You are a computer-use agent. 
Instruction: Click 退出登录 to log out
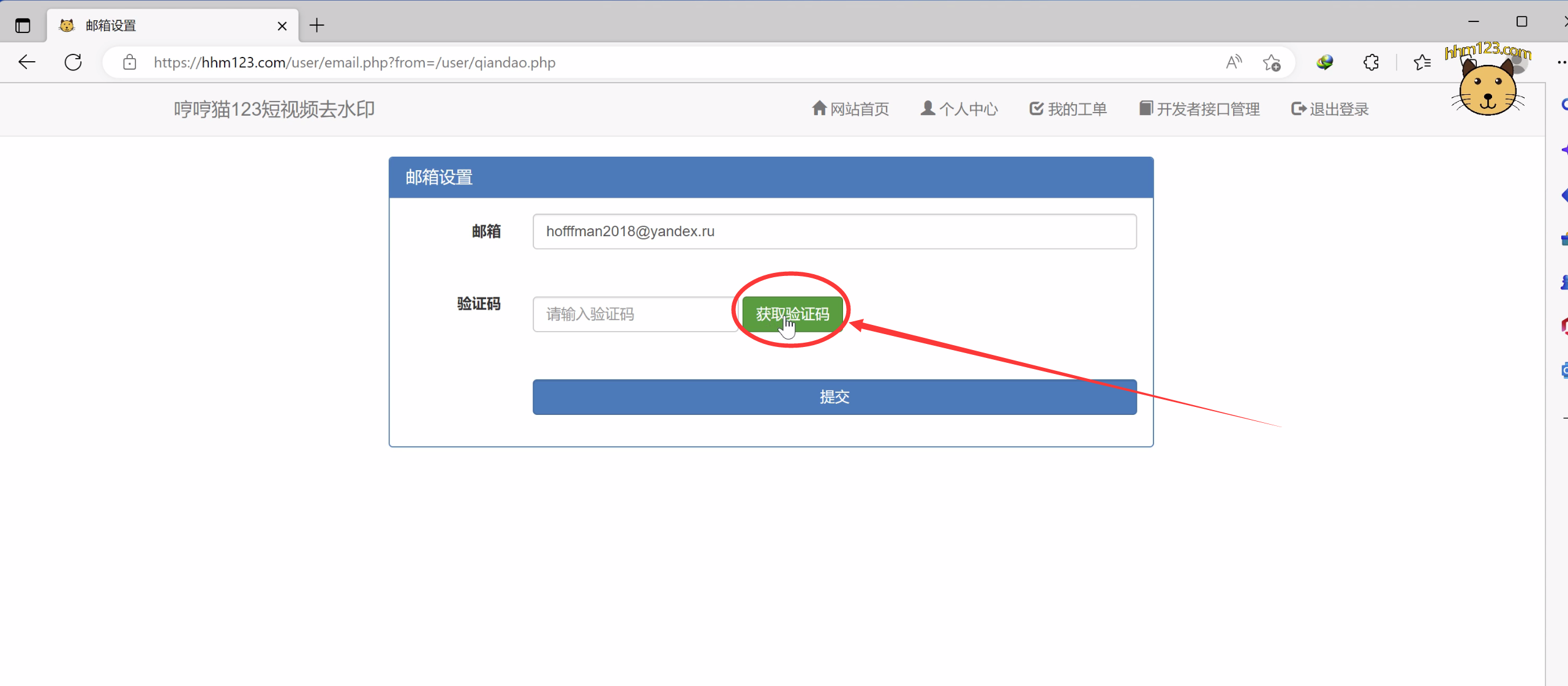click(x=1330, y=109)
